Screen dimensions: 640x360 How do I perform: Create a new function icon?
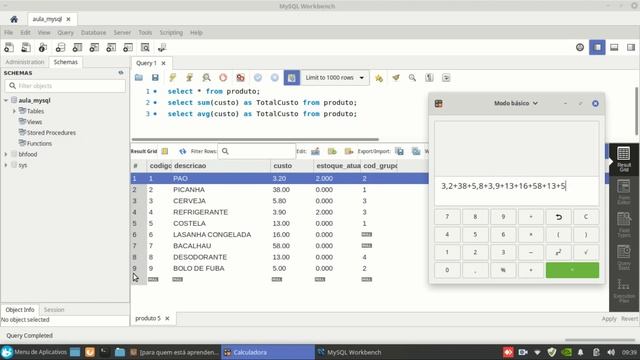tap(128, 48)
